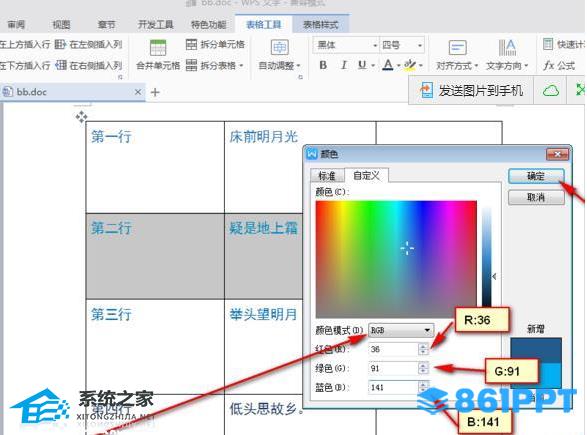Screen dimensions: 587x435
Task: Toggle Italic formatting button
Action: pos(344,65)
